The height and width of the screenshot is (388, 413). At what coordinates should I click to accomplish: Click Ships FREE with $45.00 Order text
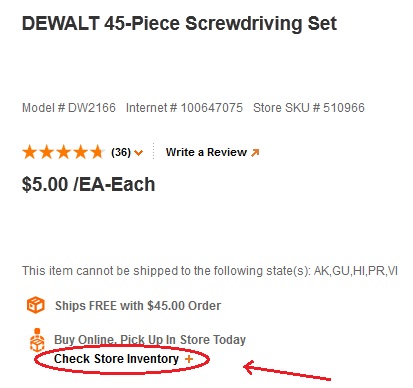[138, 306]
